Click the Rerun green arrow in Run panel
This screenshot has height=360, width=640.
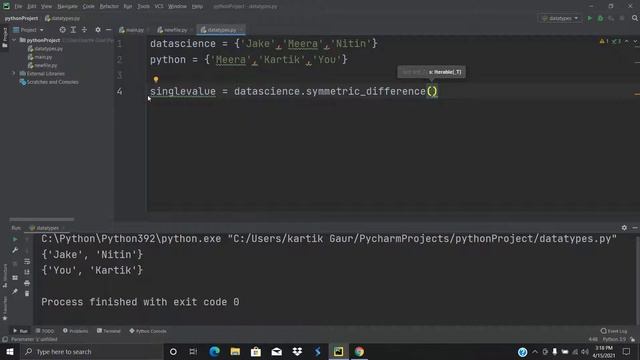(x=15, y=239)
